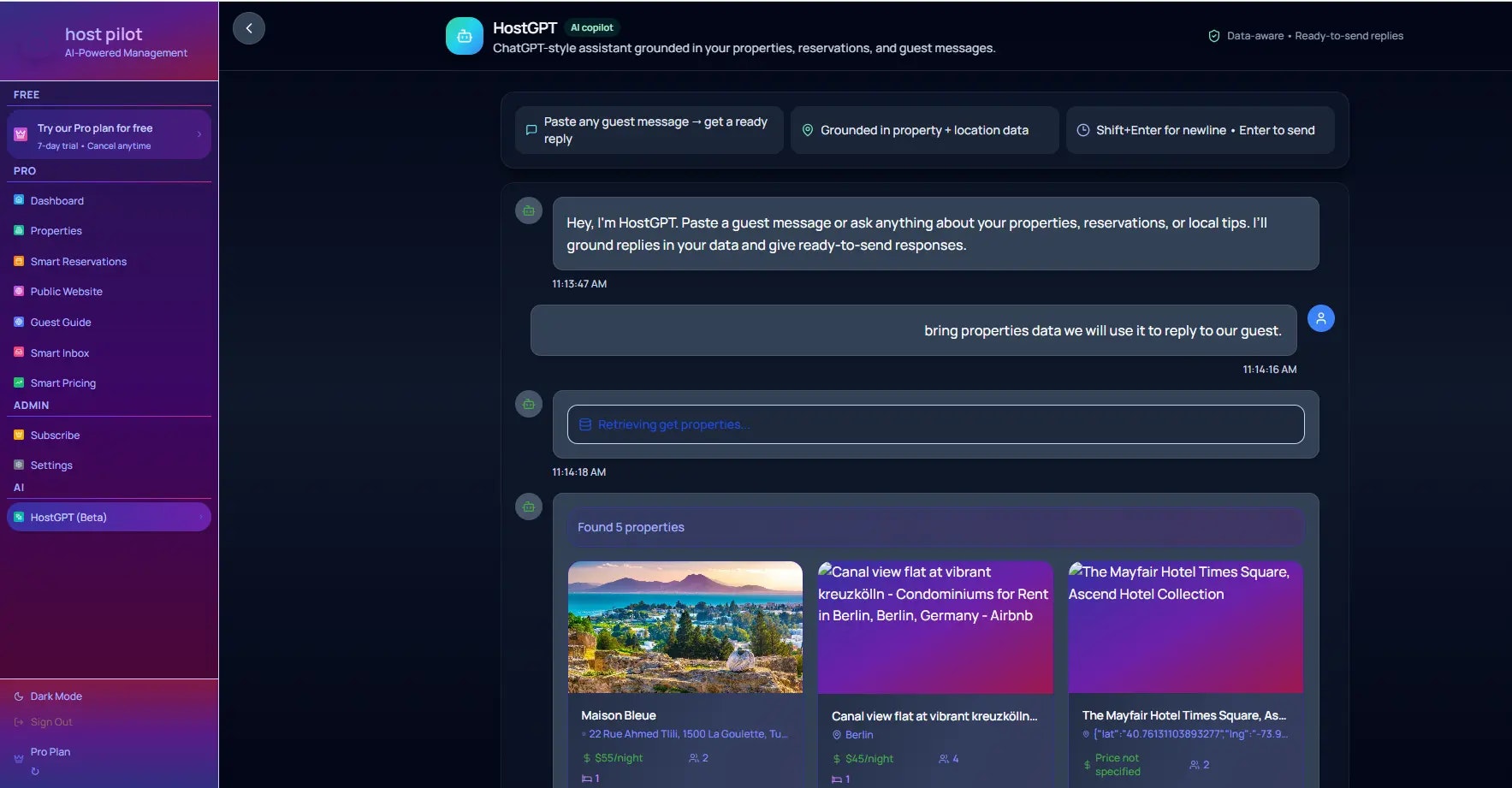Click the AI copilot badge
The height and width of the screenshot is (788, 1512).
coord(592,27)
